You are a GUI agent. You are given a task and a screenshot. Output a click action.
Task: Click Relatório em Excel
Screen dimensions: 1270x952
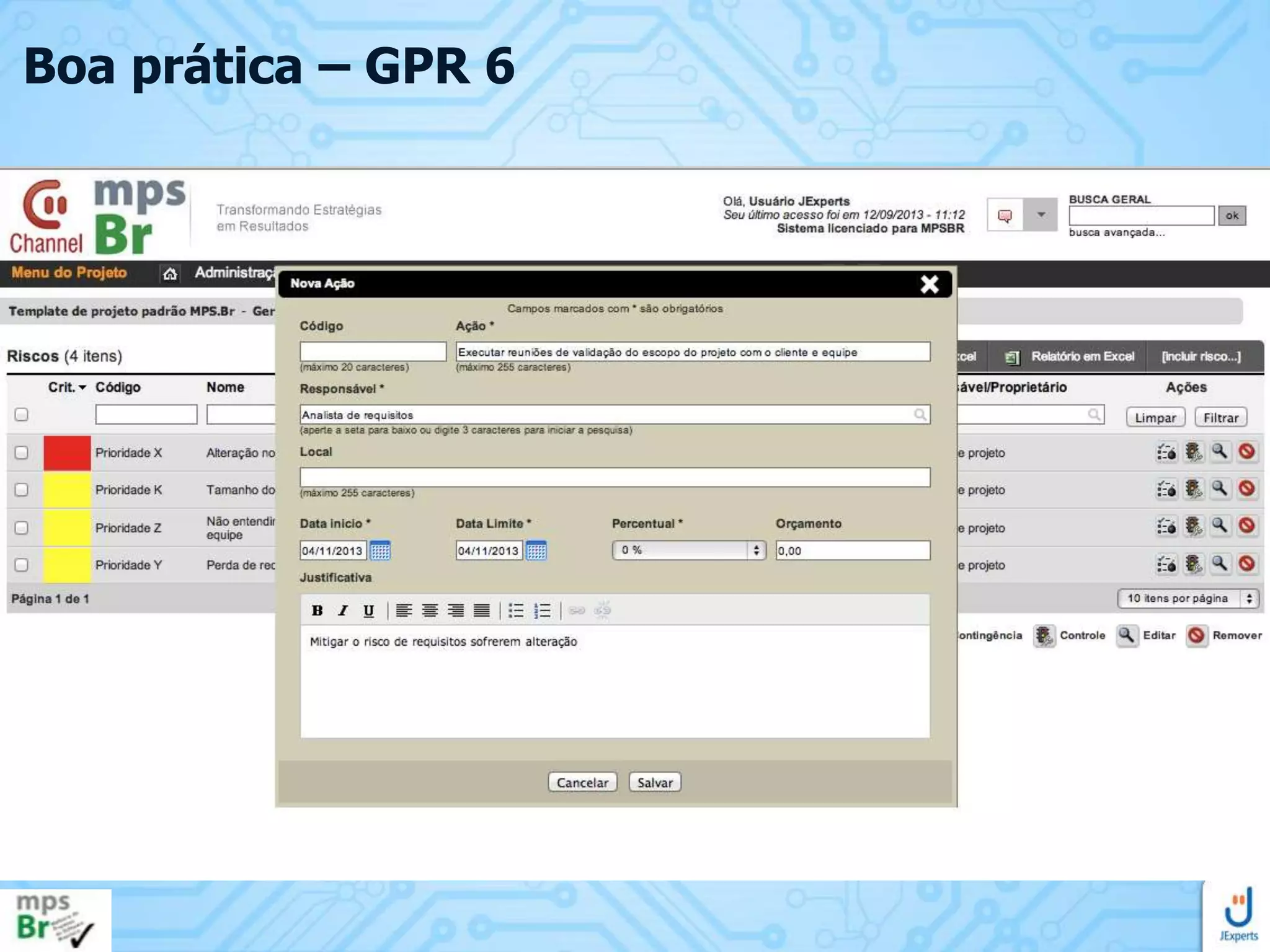(1083, 356)
